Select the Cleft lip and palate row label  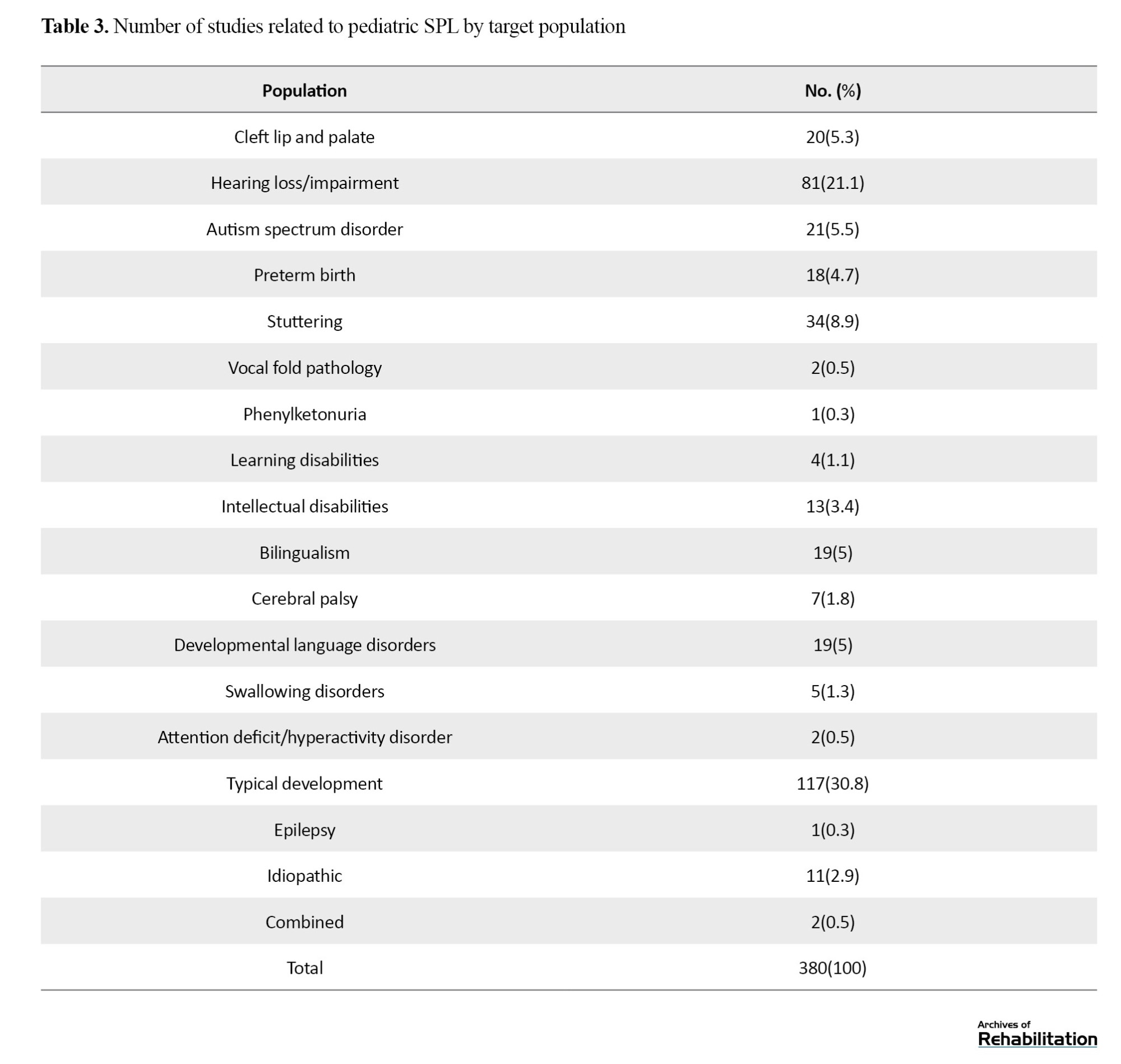pos(304,137)
